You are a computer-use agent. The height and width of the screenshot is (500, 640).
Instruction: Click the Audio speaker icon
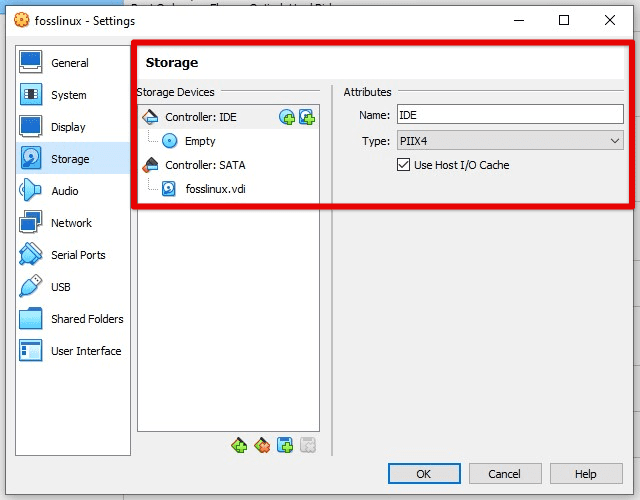pyautogui.click(x=30, y=190)
